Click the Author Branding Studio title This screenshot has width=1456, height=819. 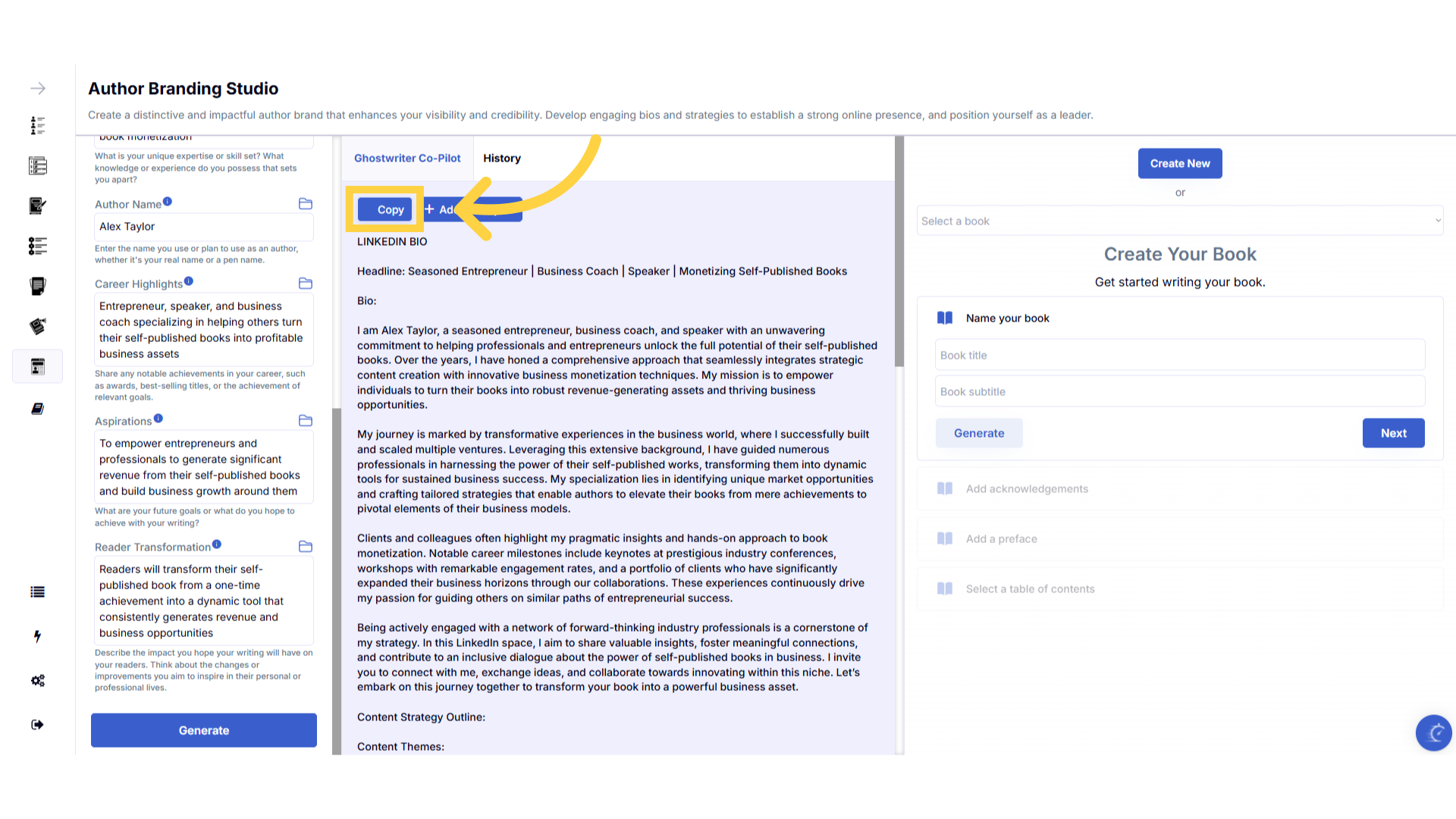(183, 89)
